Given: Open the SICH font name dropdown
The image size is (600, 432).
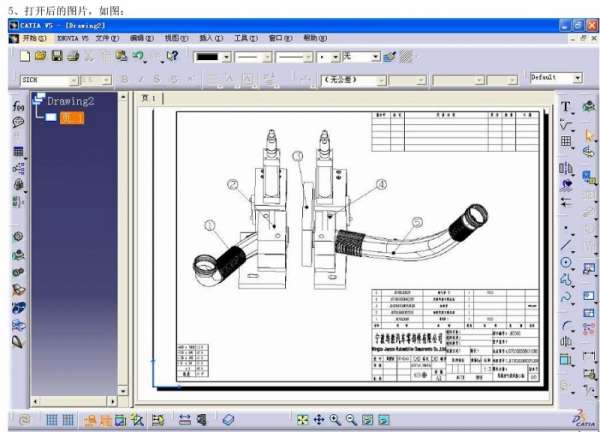Looking at the screenshot, I should [73, 80].
